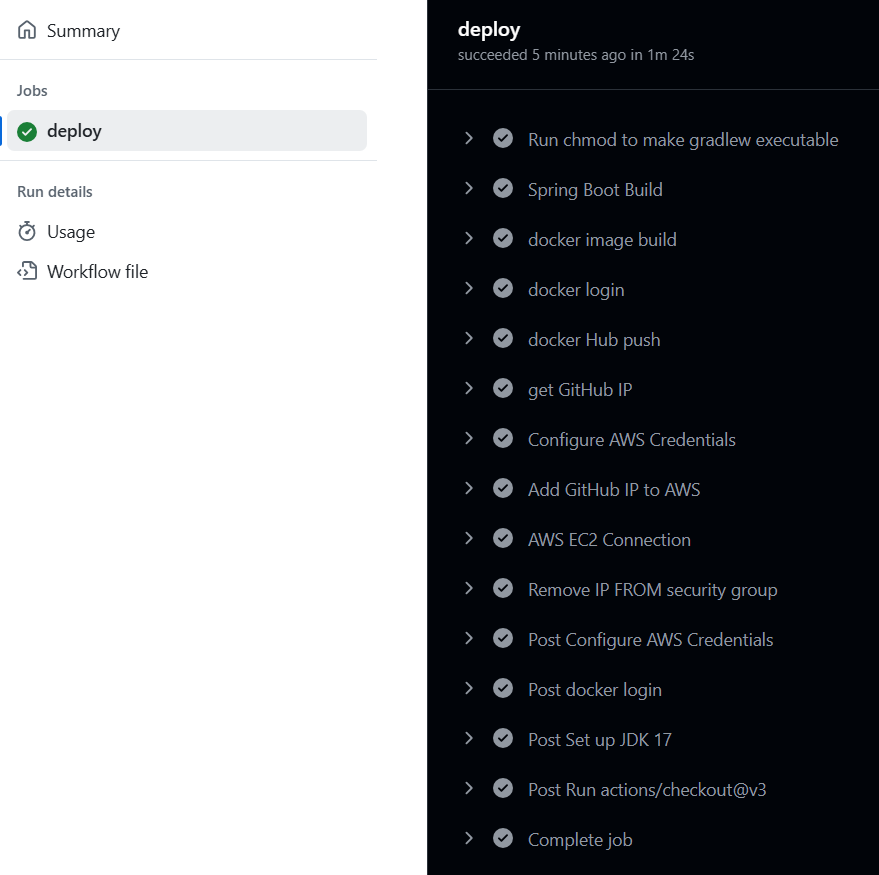Click the 'Run details' section heading
Image resolution: width=879 pixels, height=875 pixels.
[55, 192]
